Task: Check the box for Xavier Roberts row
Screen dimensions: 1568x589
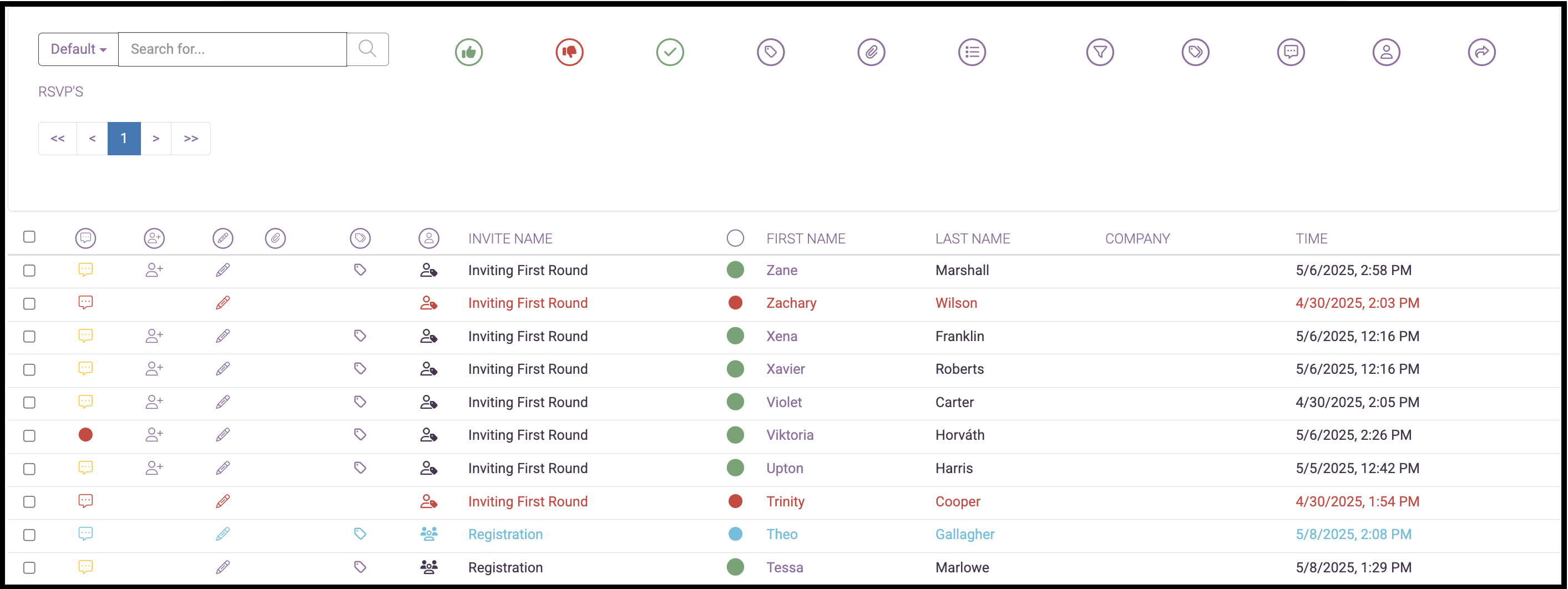Action: coord(29,370)
